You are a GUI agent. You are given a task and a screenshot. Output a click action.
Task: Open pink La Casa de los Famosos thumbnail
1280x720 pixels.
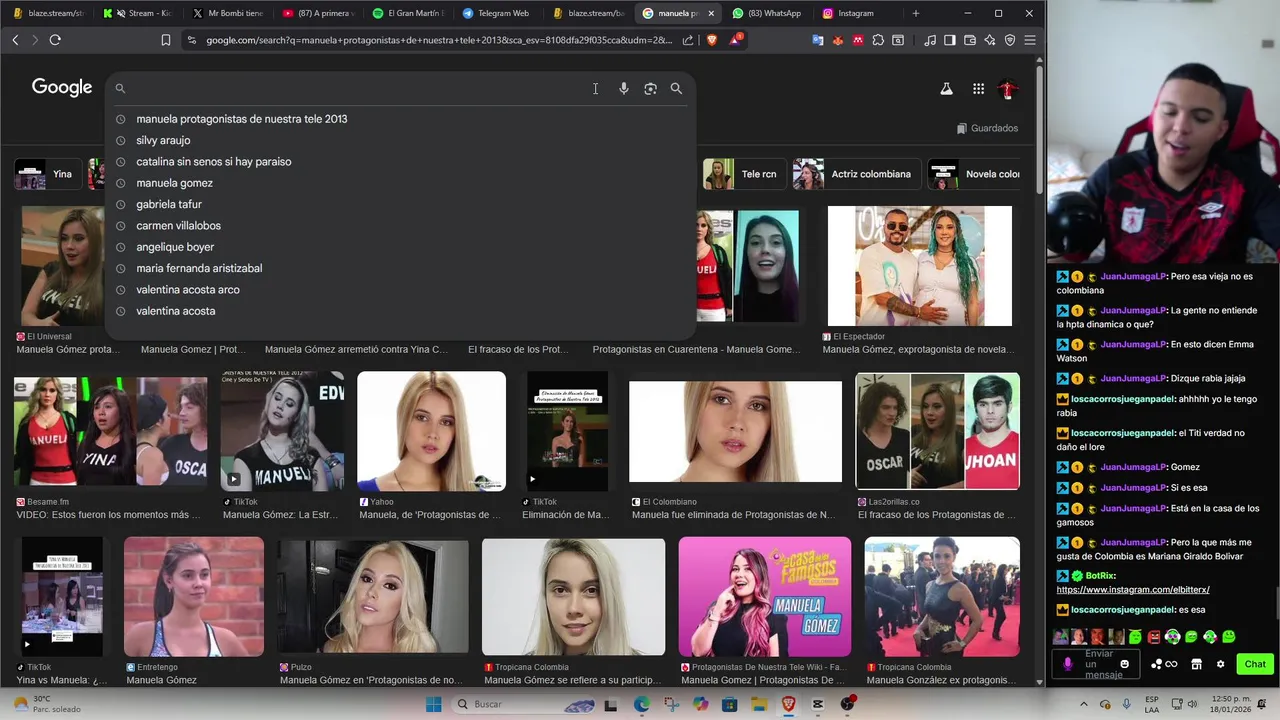765,597
